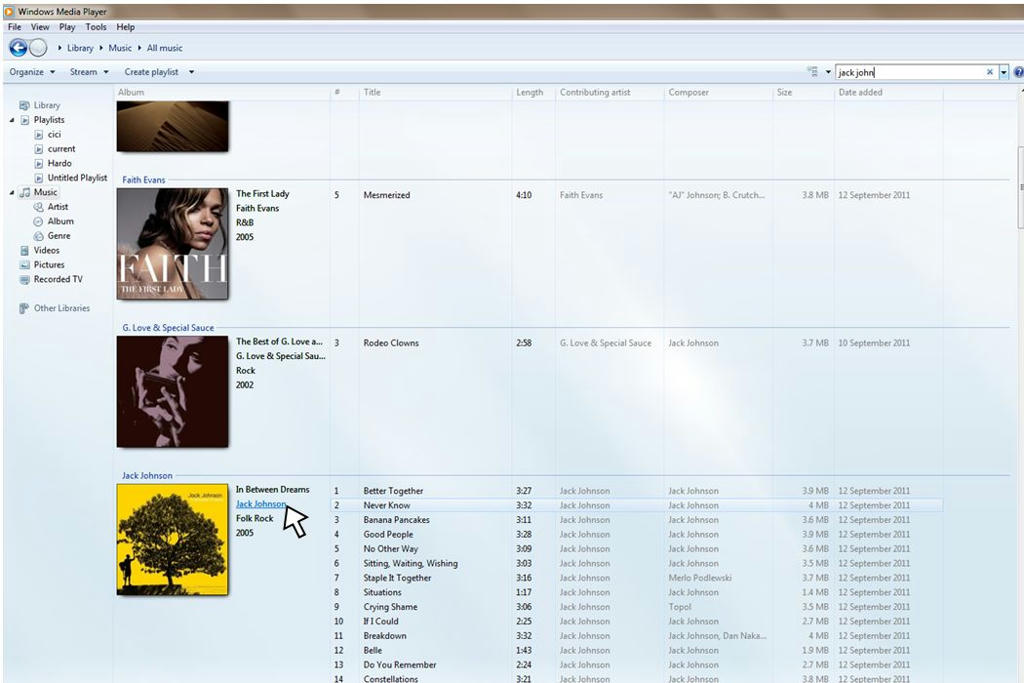Open the Hardo playlist
The image size is (1024, 683).
point(59,163)
